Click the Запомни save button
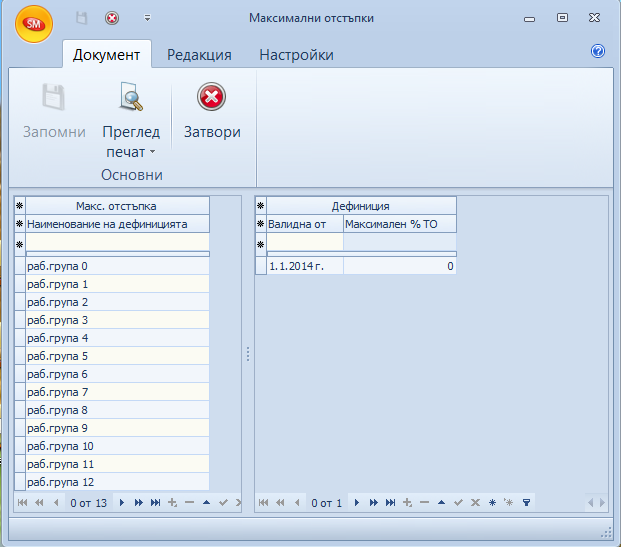 click(54, 111)
